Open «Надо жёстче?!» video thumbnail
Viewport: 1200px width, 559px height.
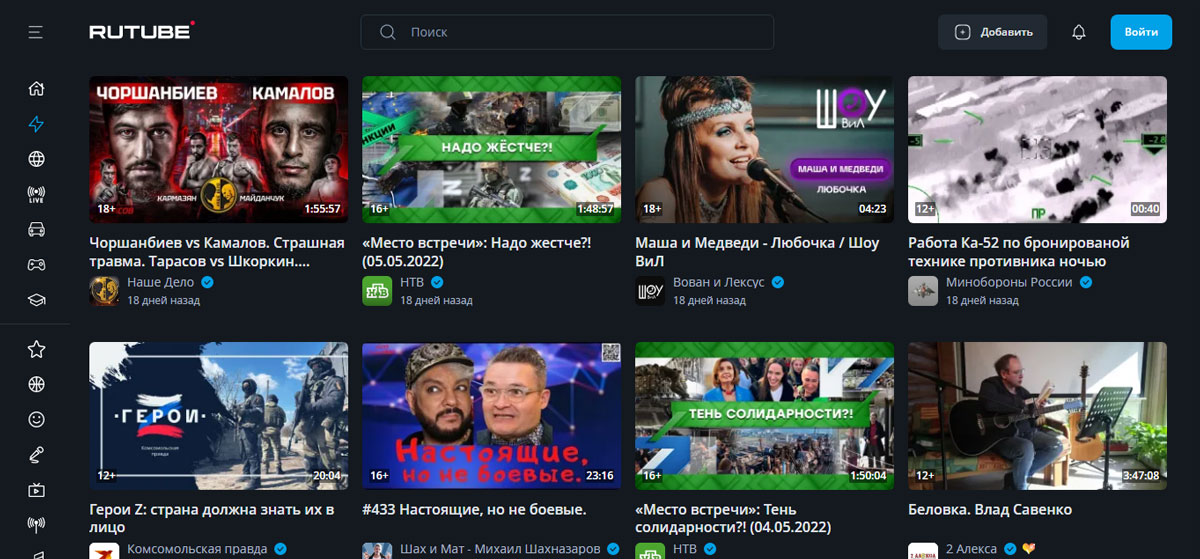coord(491,149)
